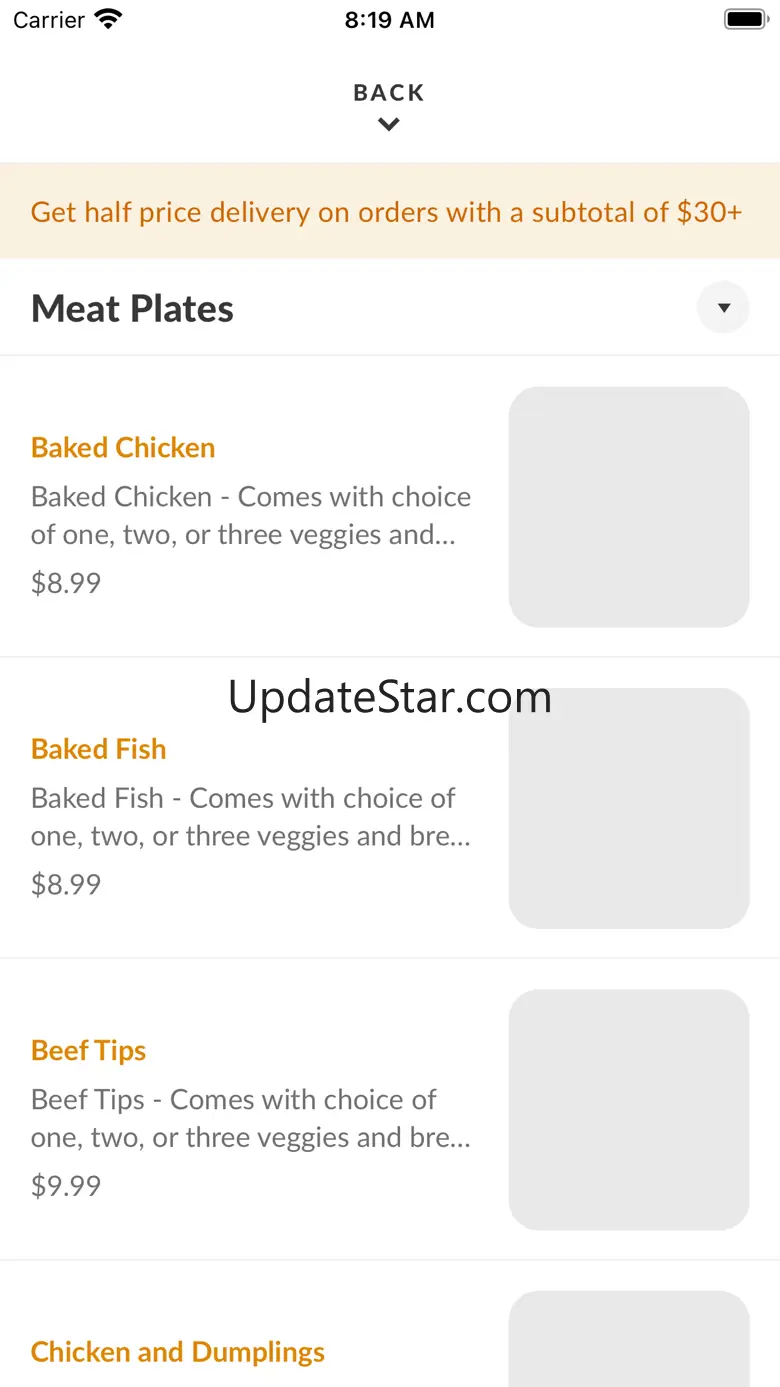
Task: Tap the Beef Tips image placeholder
Action: 629,1110
